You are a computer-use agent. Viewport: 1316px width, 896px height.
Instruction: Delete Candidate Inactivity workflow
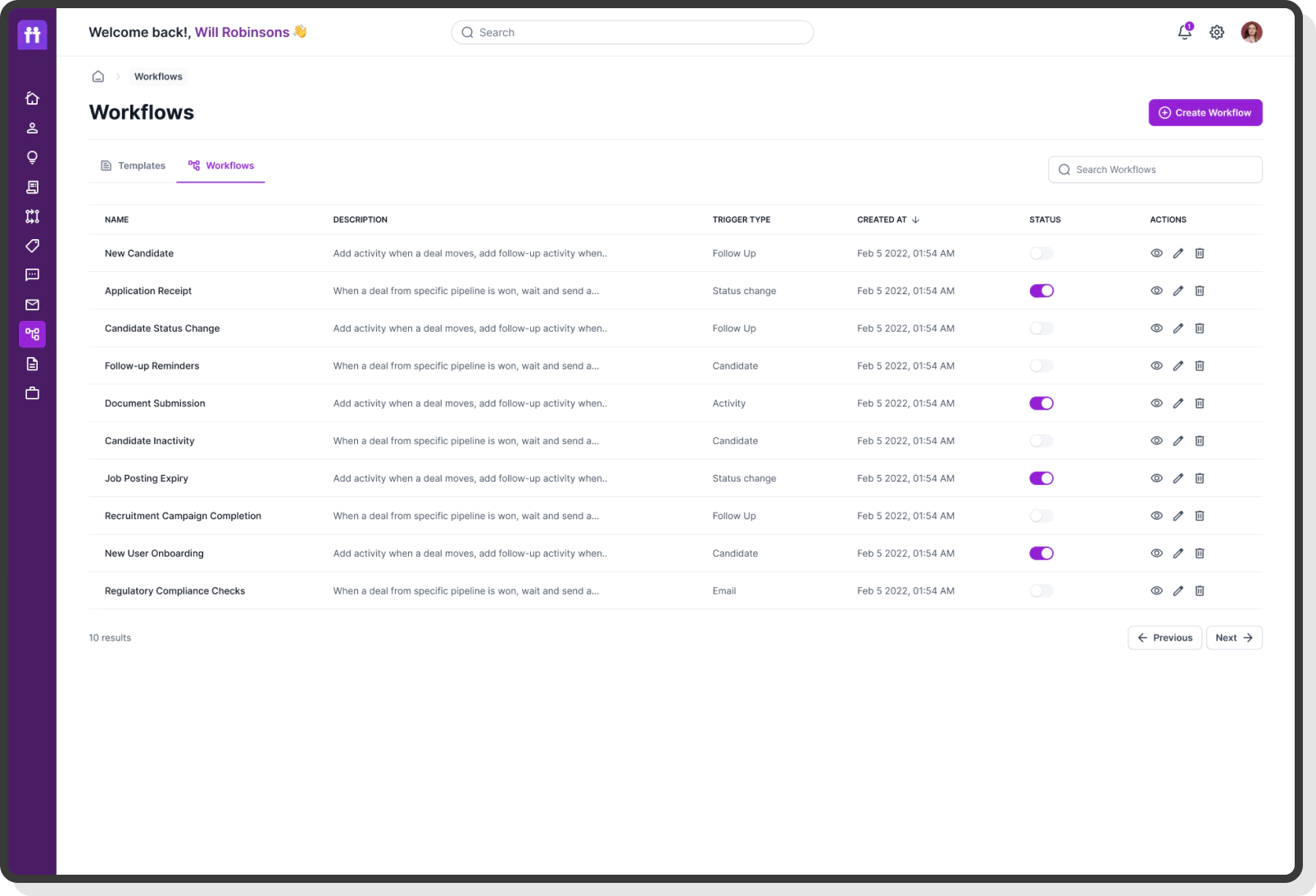pos(1200,441)
